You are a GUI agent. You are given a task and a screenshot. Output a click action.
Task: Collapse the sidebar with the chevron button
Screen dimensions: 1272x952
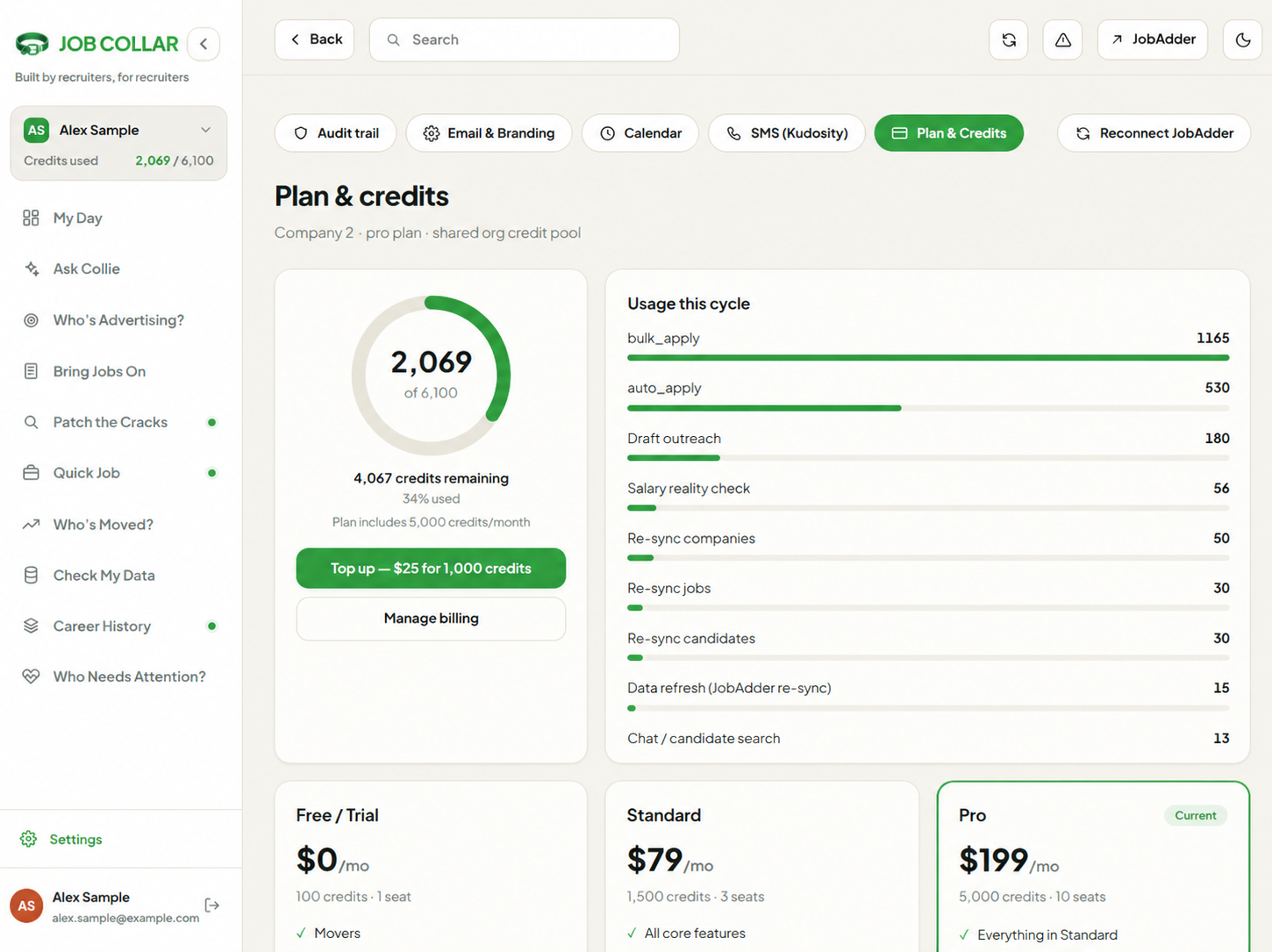tap(204, 44)
